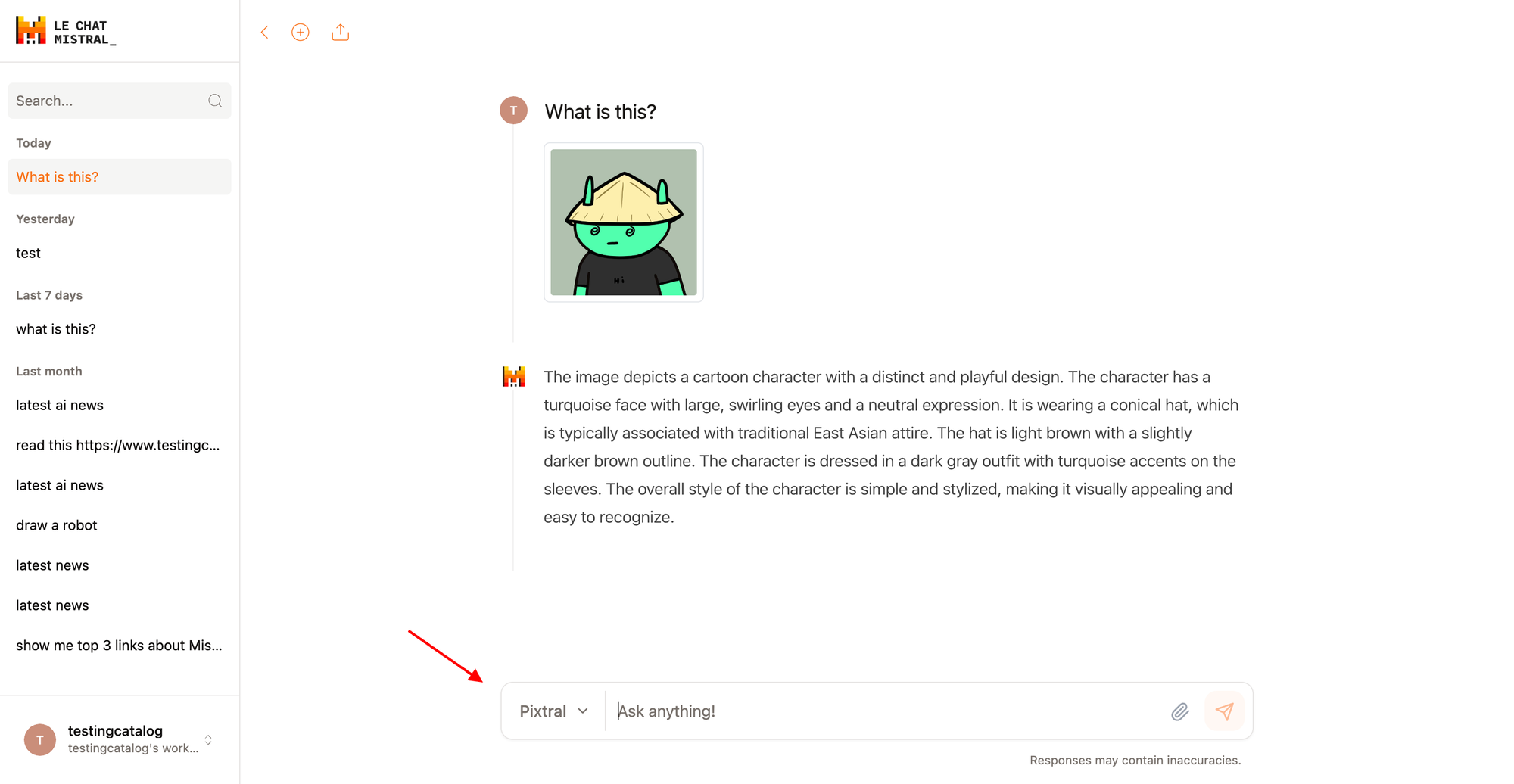Open the testingcatalog account avatar
This screenshot has height=784, width=1514.
pos(40,739)
